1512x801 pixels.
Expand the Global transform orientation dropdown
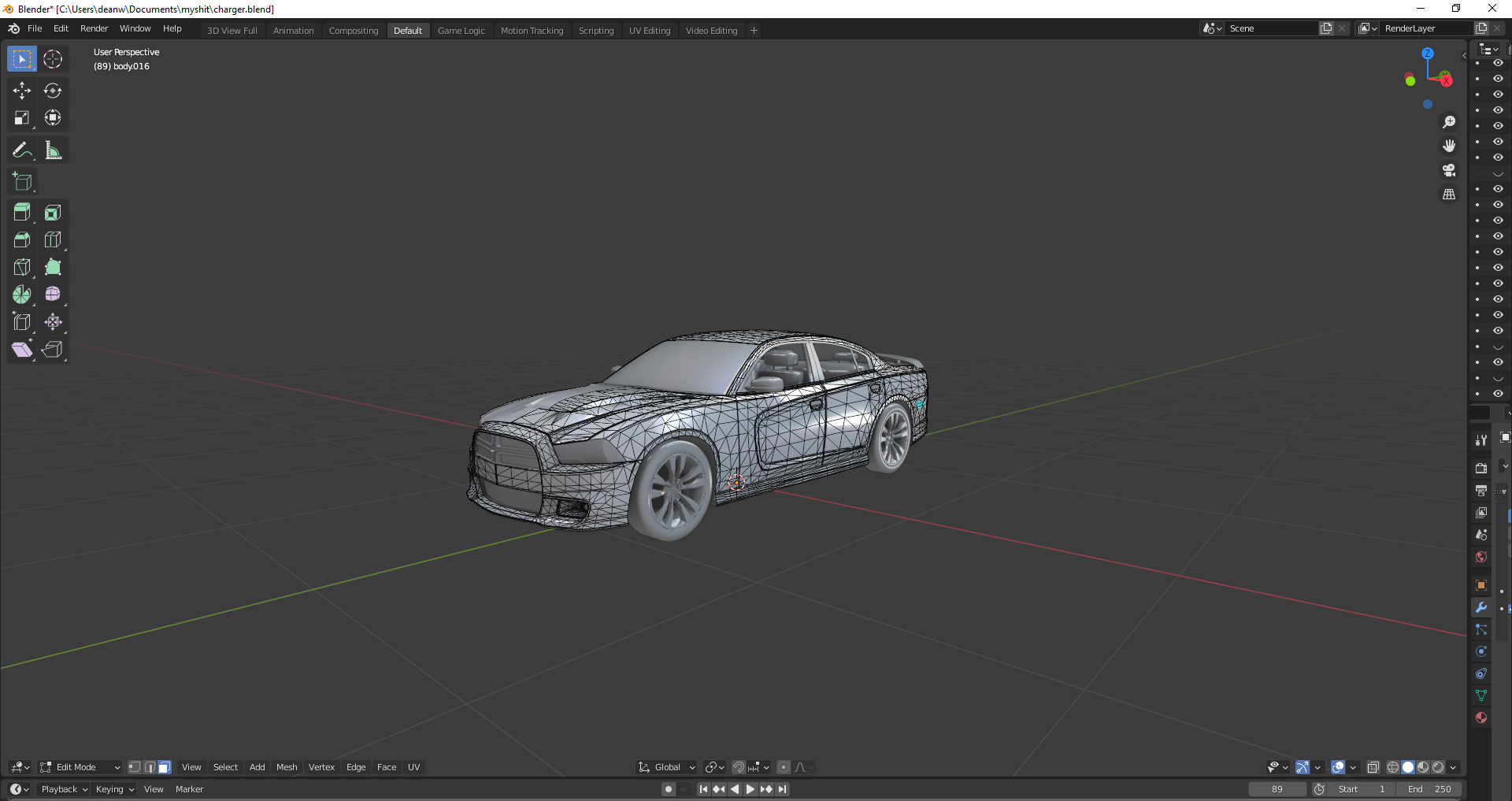tap(667, 767)
